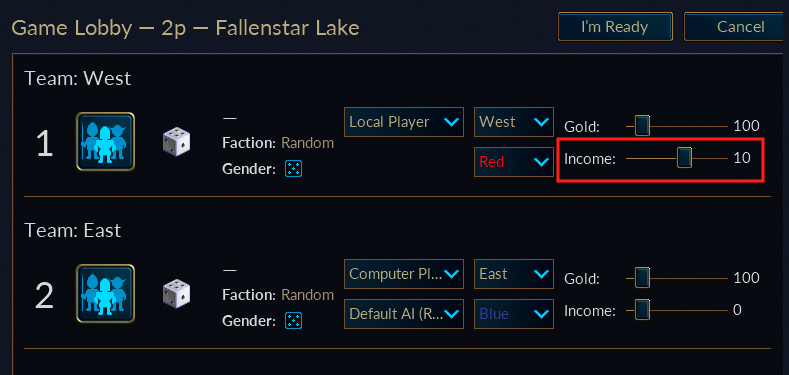Click player 1's Gold slider handle
The width and height of the screenshot is (789, 375).
[x=642, y=126]
